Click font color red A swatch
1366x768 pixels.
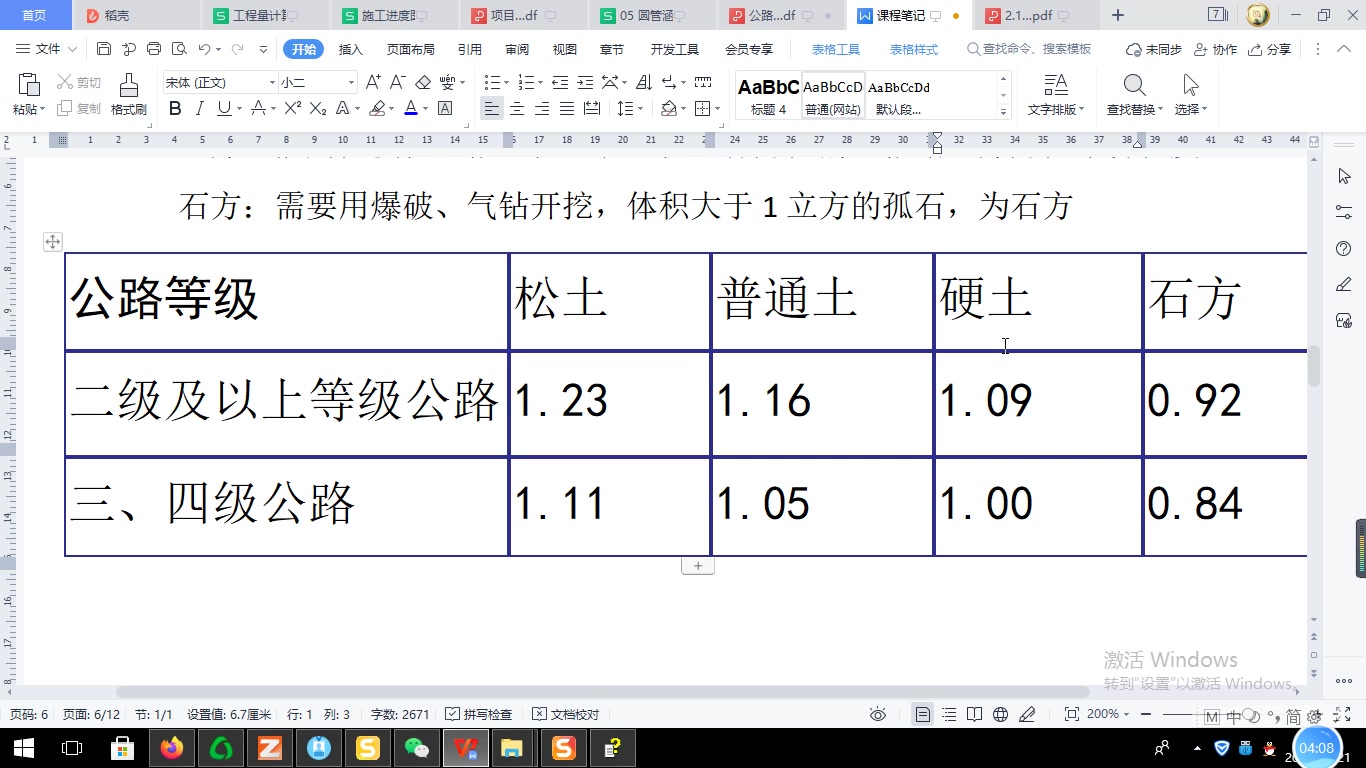coord(410,109)
